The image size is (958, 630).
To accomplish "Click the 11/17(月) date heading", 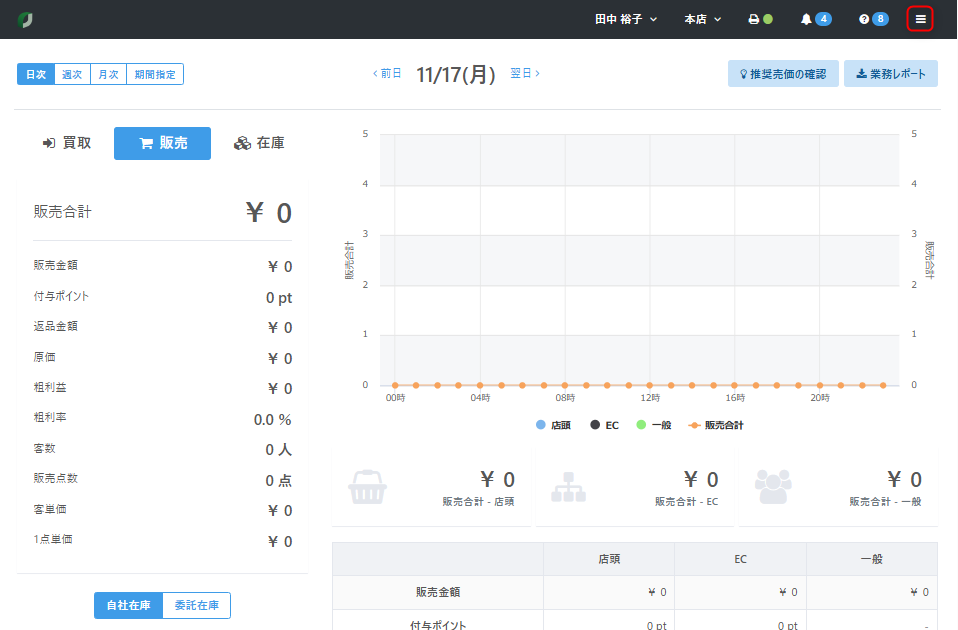I will point(455,75).
